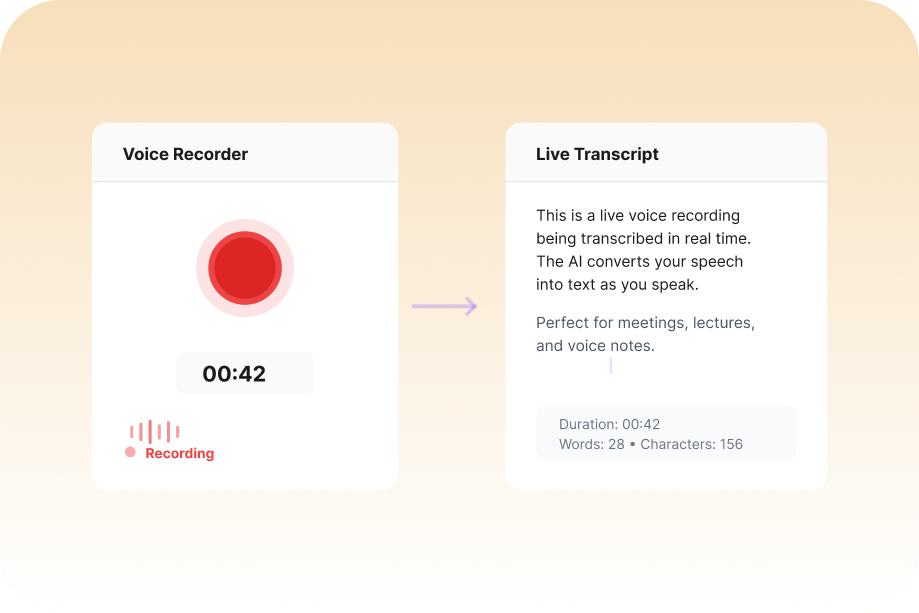919x613 pixels.
Task: Click the Characters: 156 count
Action: point(691,444)
